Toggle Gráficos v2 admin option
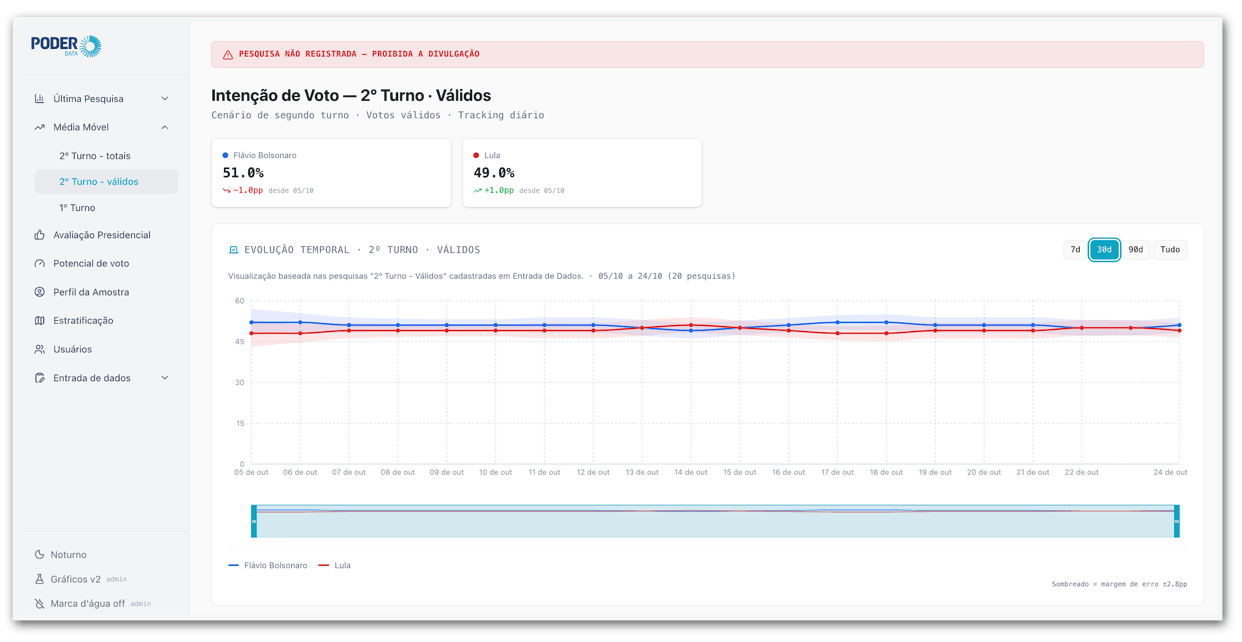The height and width of the screenshot is (642, 1242). pos(81,579)
